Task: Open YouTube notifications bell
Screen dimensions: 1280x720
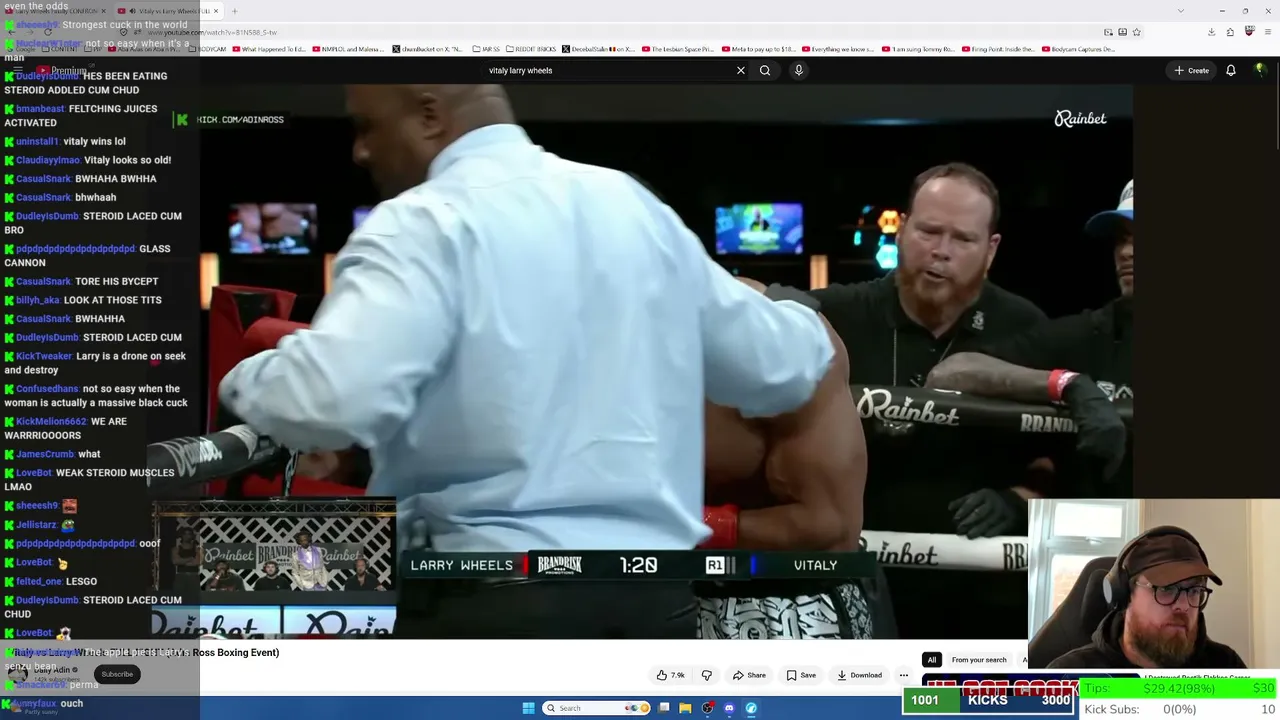Action: coord(1231,70)
